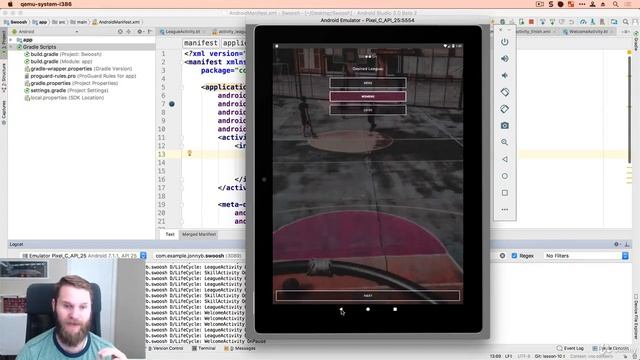The width and height of the screenshot is (640, 360).
Task: Collapse the Gradle Scripts node
Action: [11, 47]
